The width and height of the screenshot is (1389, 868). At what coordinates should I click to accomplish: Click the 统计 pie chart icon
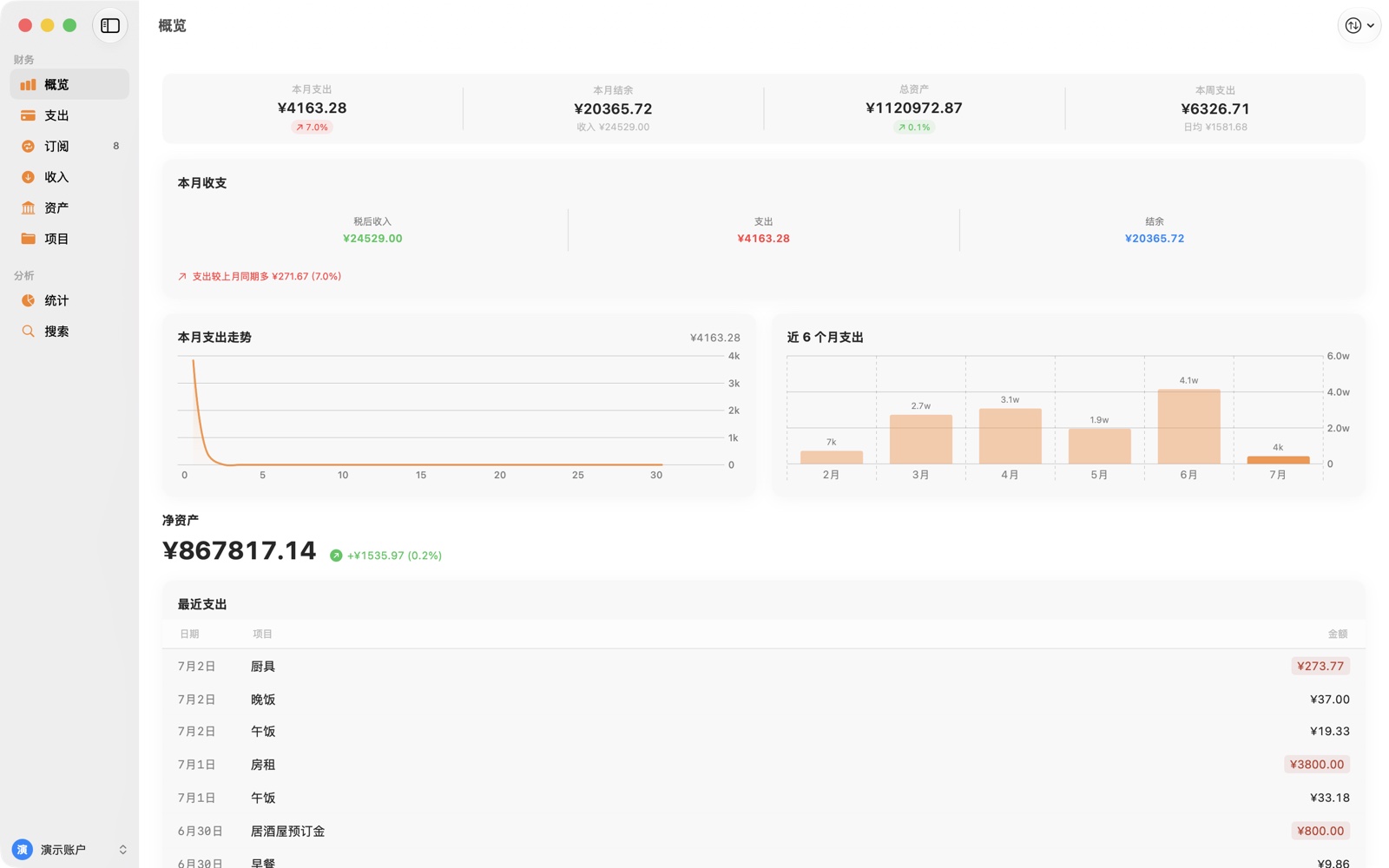[x=28, y=300]
